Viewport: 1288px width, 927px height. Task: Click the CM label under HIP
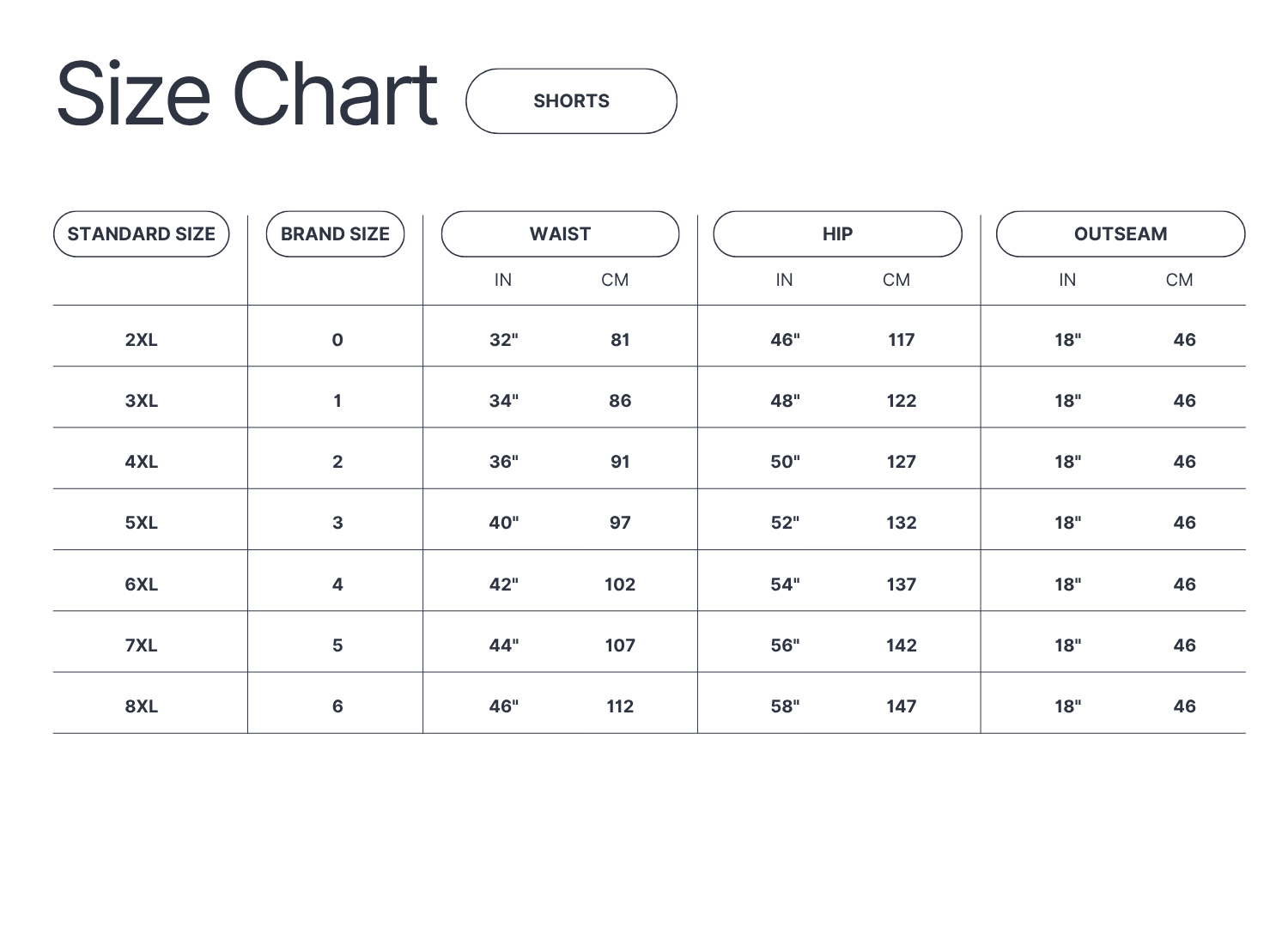click(896, 280)
